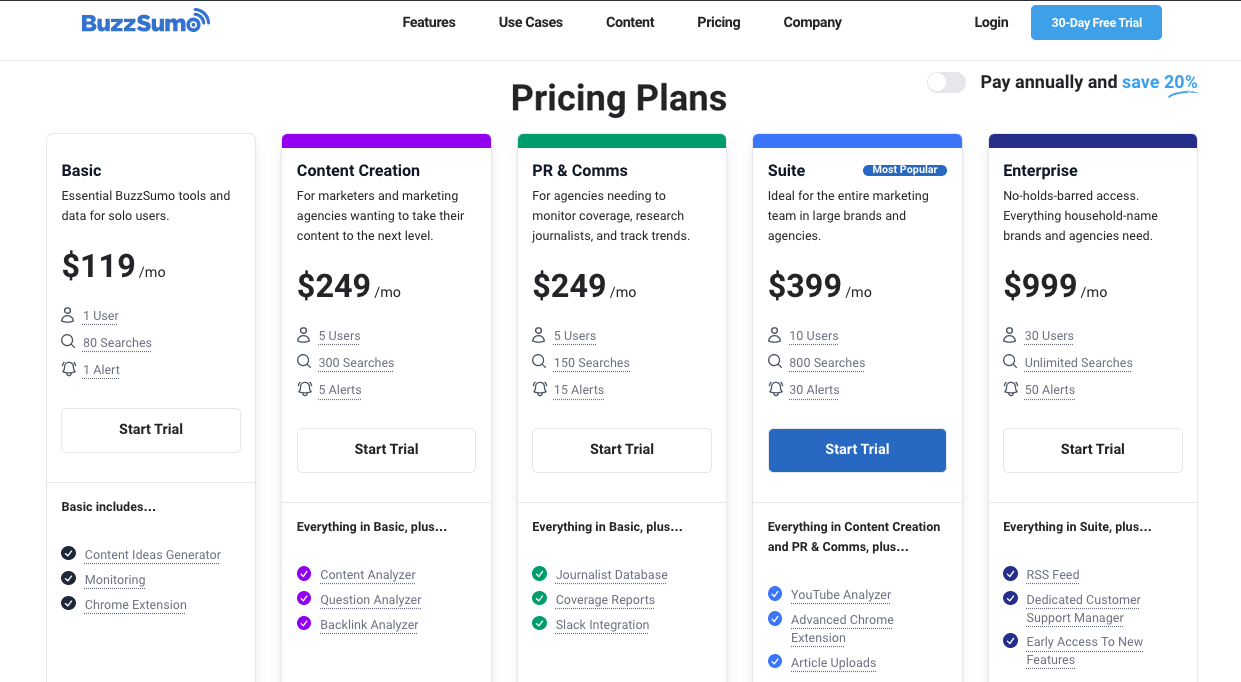Open the Pricing menu

coord(718,22)
